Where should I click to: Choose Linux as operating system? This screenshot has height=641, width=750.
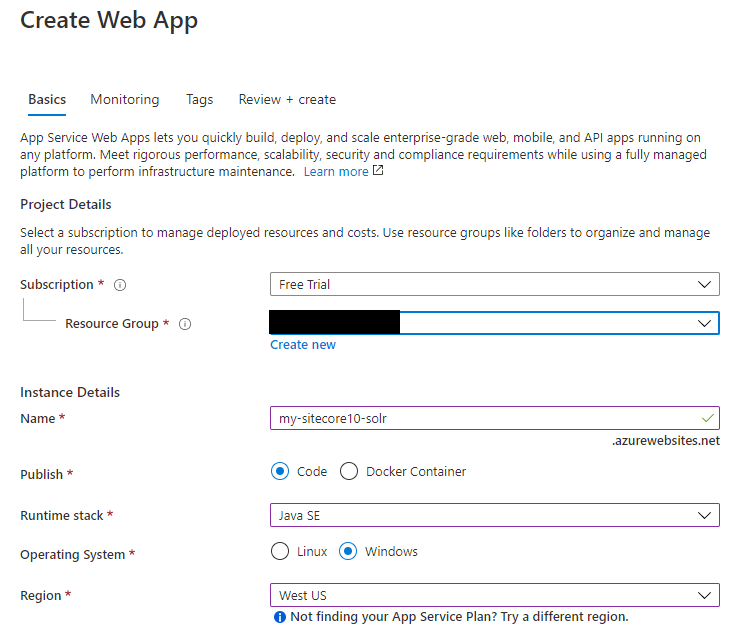tap(279, 551)
